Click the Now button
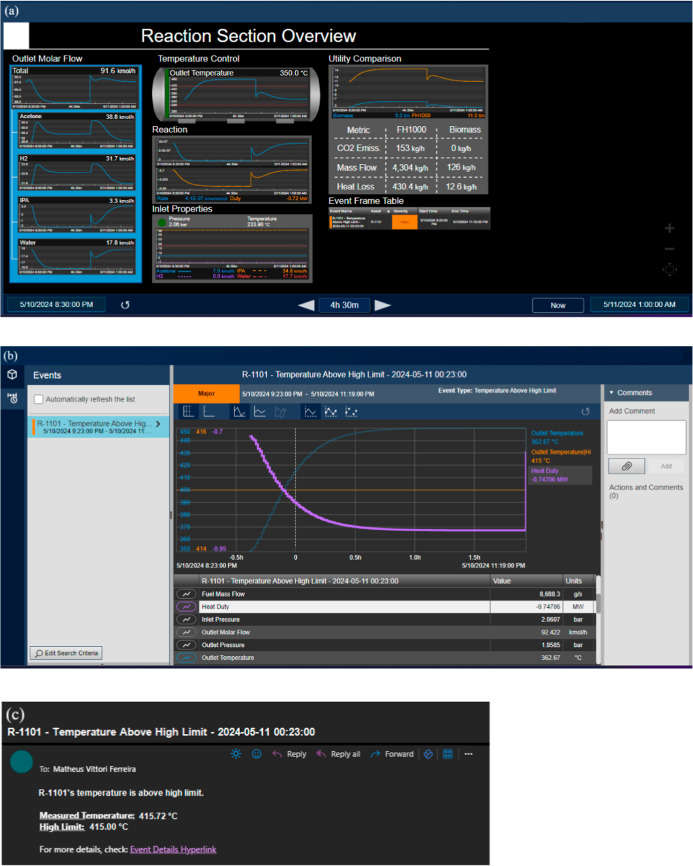Screen dimensions: 693x866 (558, 305)
